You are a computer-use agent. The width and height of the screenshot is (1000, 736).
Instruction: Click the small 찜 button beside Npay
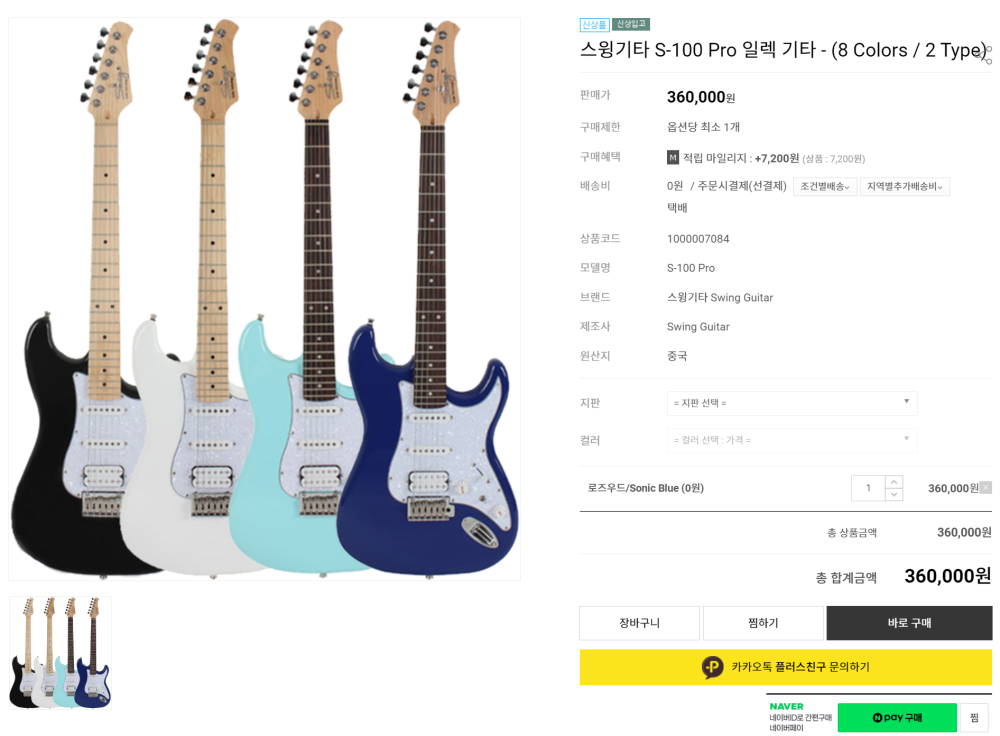974,718
